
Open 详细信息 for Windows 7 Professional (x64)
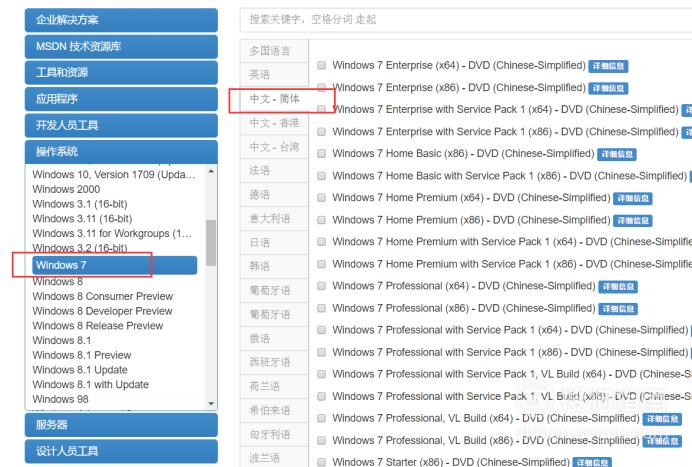pos(618,287)
